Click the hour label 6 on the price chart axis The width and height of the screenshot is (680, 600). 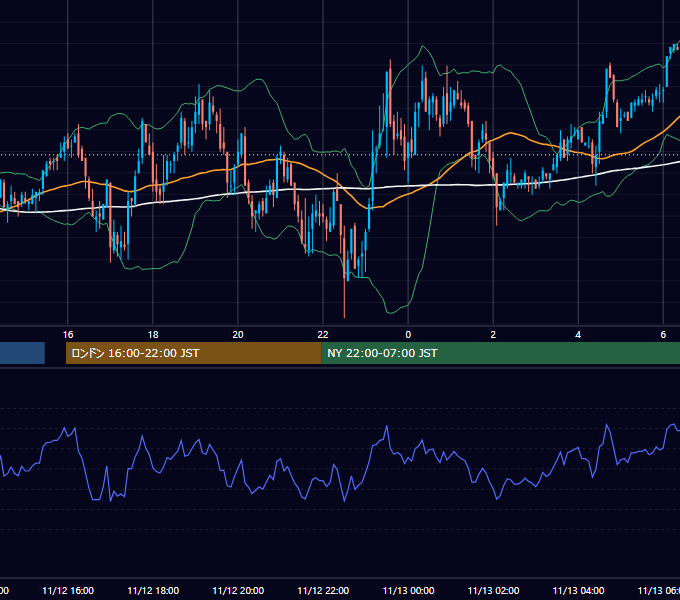[x=663, y=335]
